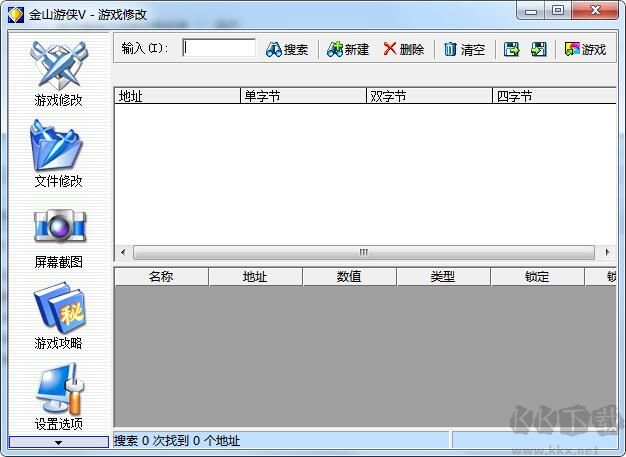626x457 pixels.
Task: Click the 名称 column header
Action: (162, 277)
